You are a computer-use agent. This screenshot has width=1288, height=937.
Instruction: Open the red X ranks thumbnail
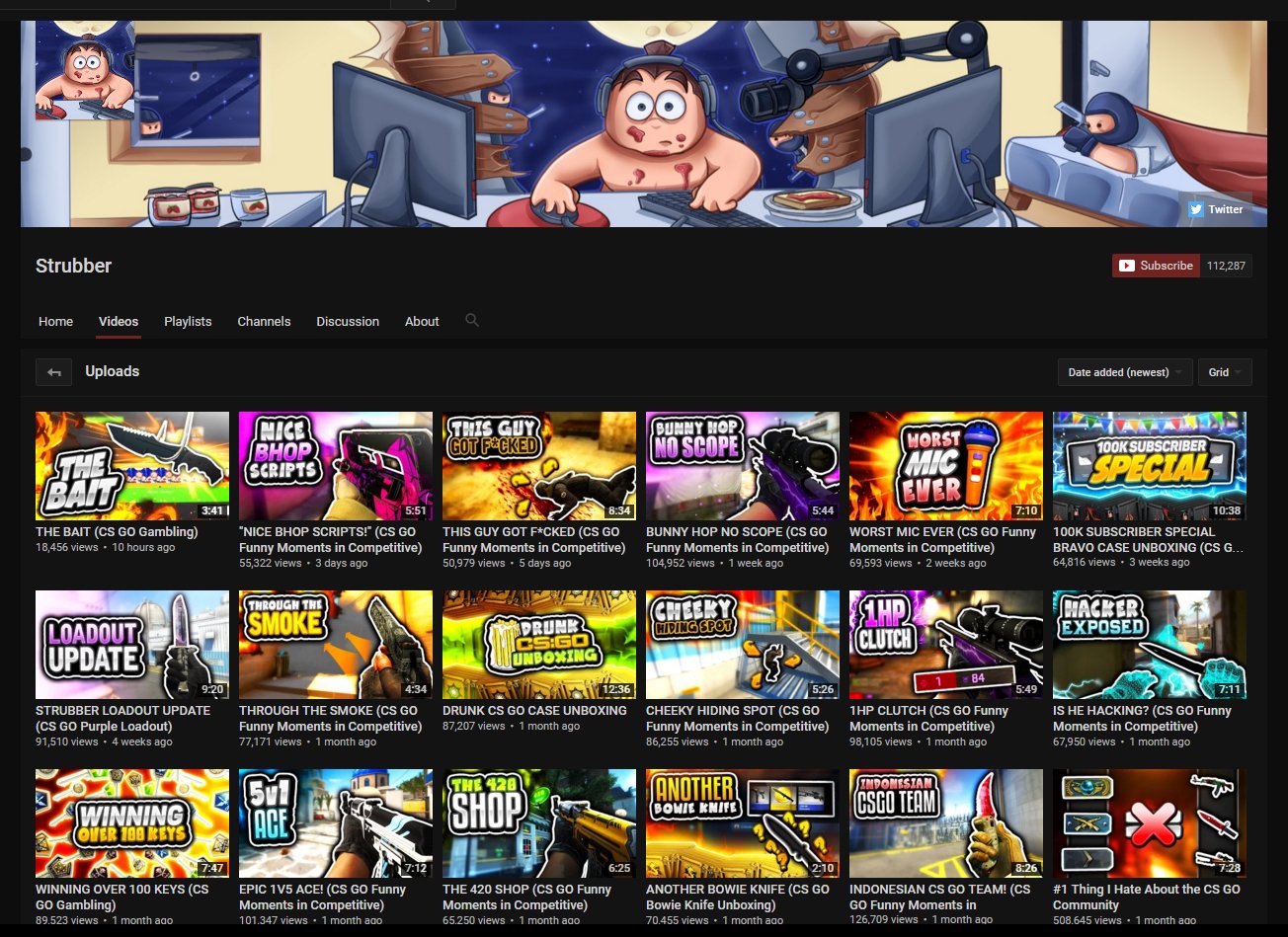1150,823
